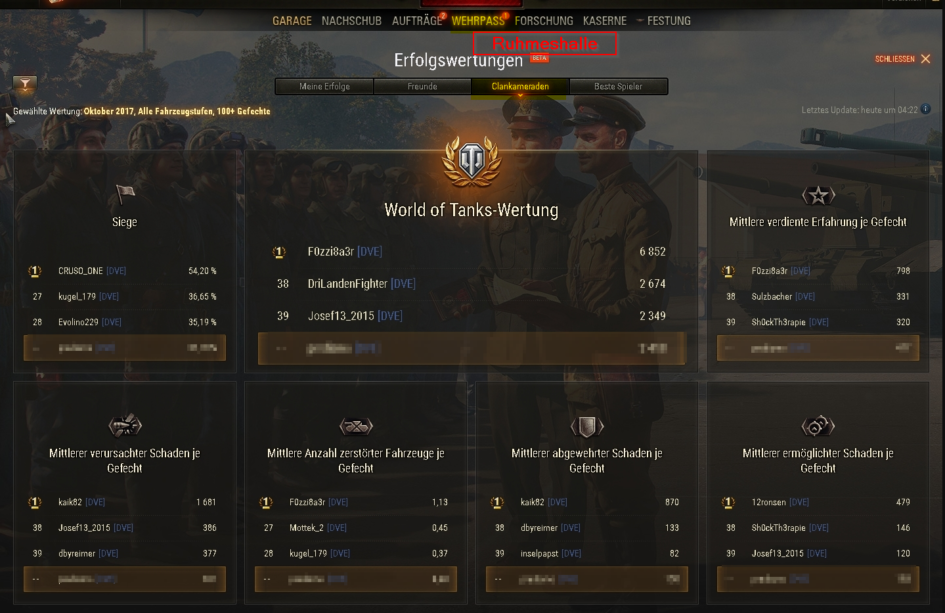Switch to the Beste Spieler tab
The height and width of the screenshot is (613, 945).
click(x=618, y=86)
